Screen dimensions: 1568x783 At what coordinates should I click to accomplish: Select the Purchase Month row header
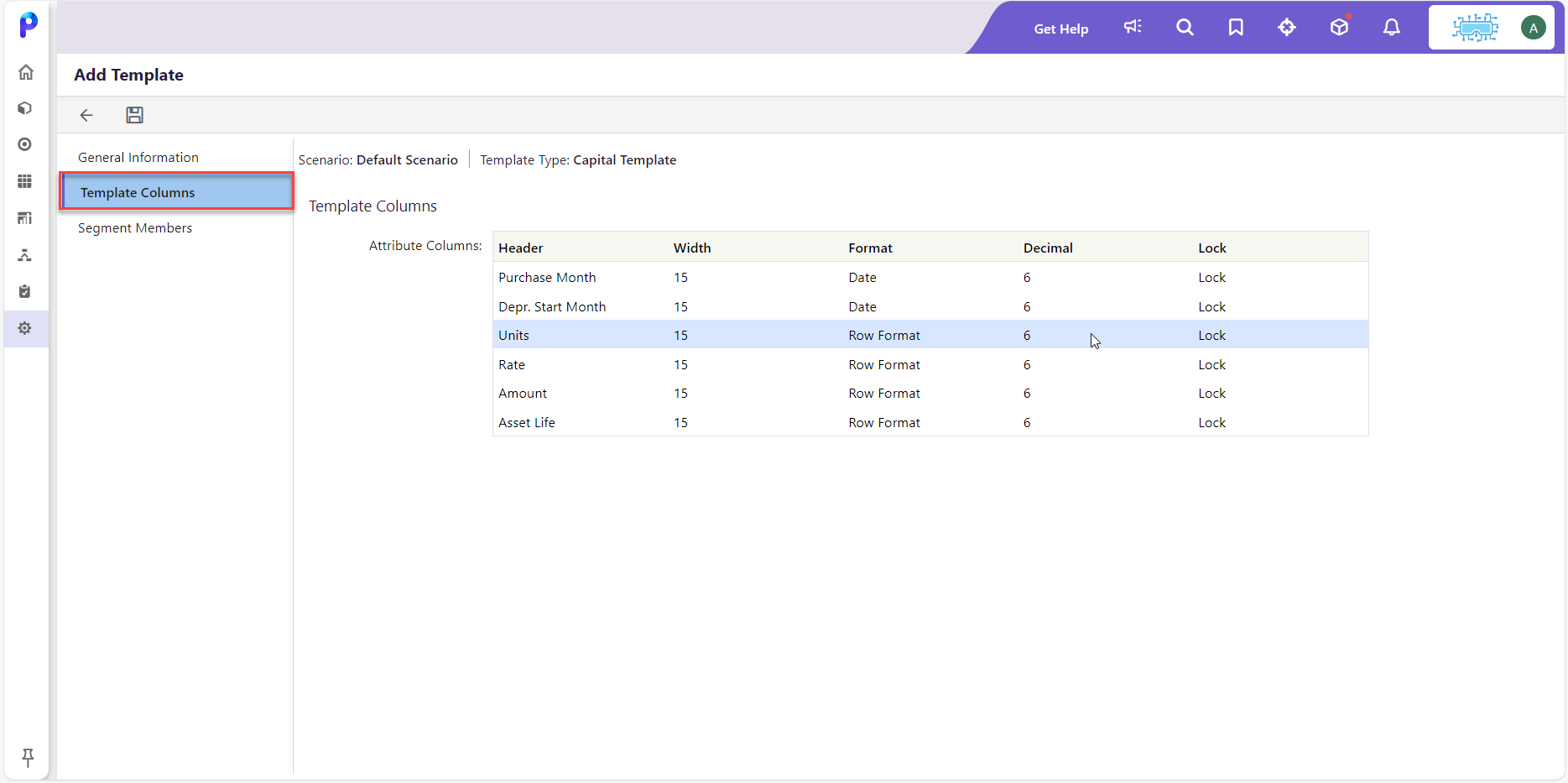(547, 277)
